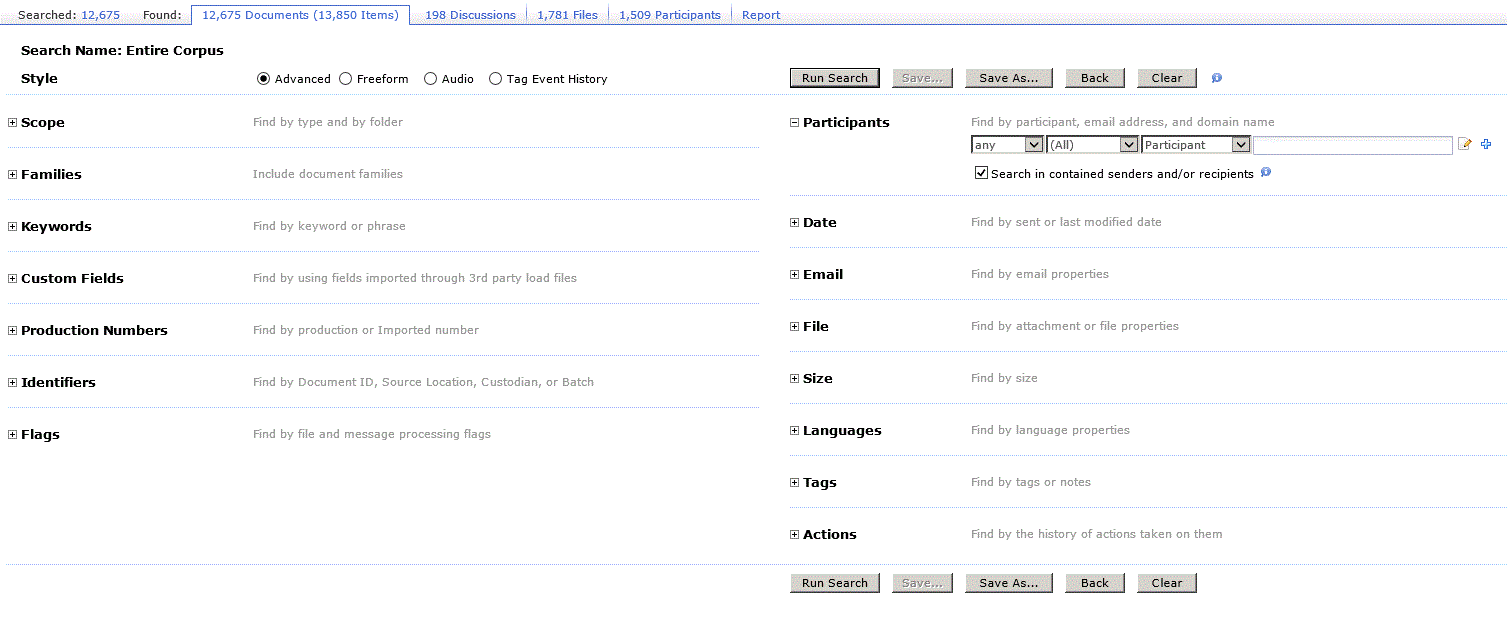Click the help icon beside the Clear button

coord(1217,78)
